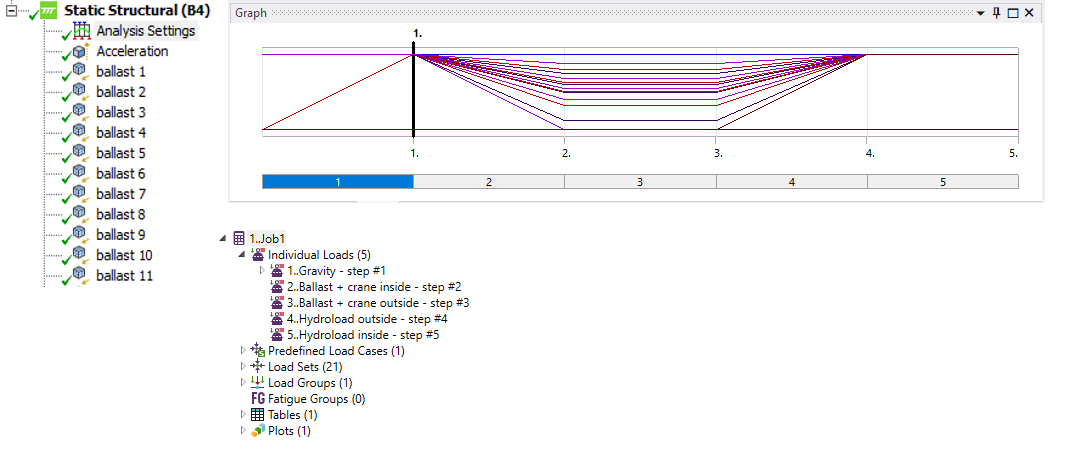Collapse the Individual Loads (5) node
Viewport: 1065px width, 452px height.
(243, 255)
